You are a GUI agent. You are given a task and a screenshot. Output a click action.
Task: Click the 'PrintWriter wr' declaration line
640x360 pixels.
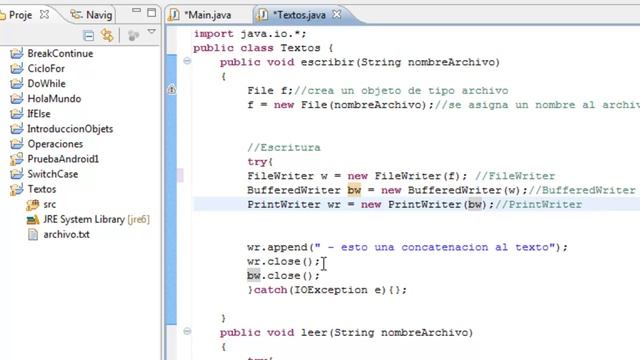pos(370,204)
